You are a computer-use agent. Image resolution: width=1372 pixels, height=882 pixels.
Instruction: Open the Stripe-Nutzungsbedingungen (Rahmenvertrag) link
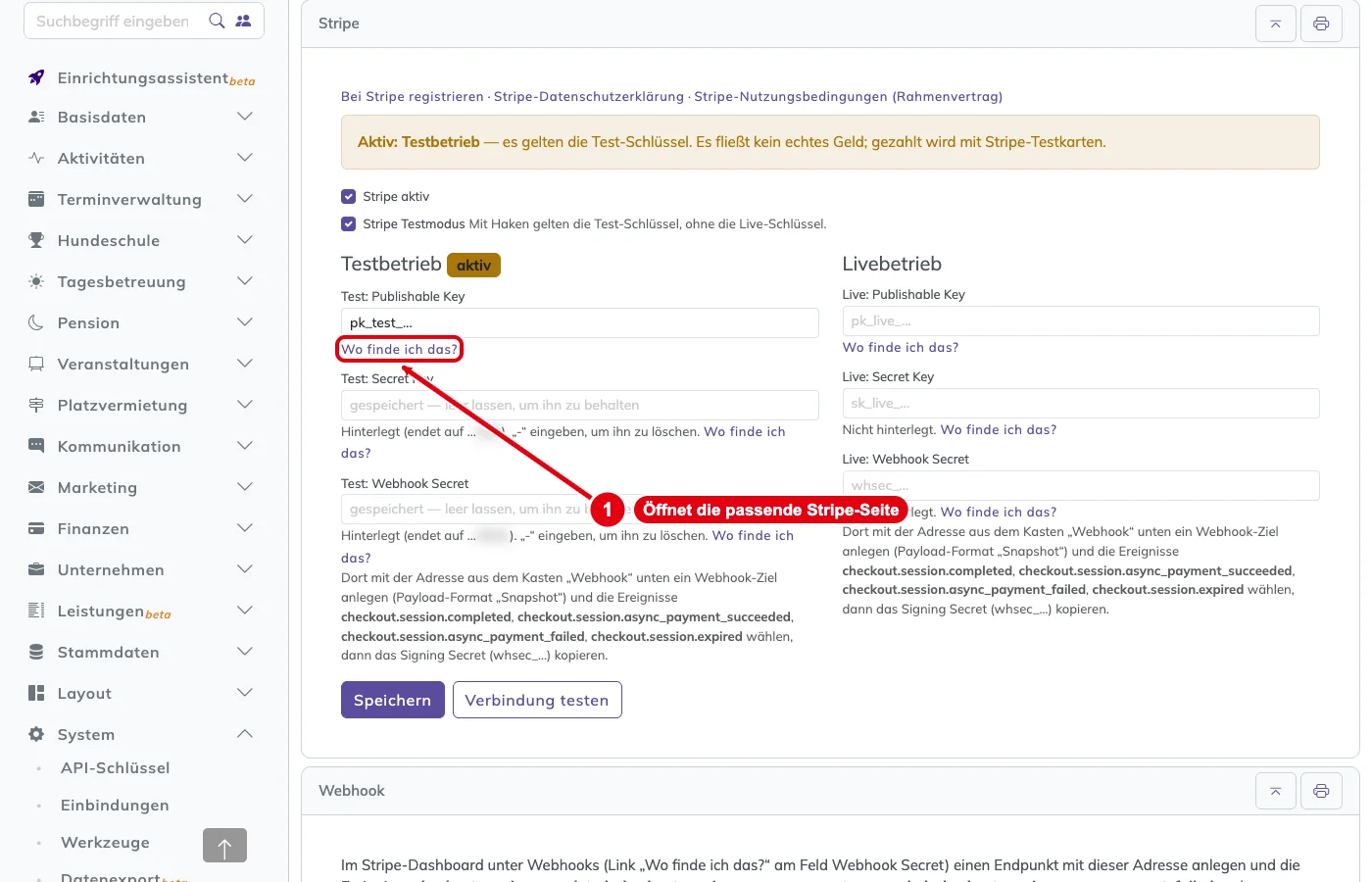coord(848,96)
